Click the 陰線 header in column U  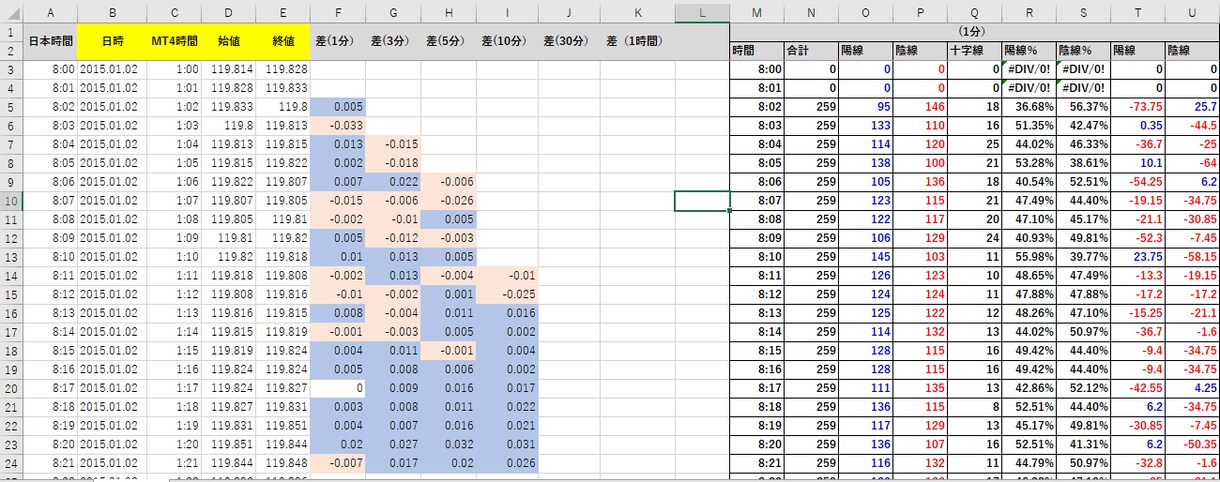(1192, 50)
